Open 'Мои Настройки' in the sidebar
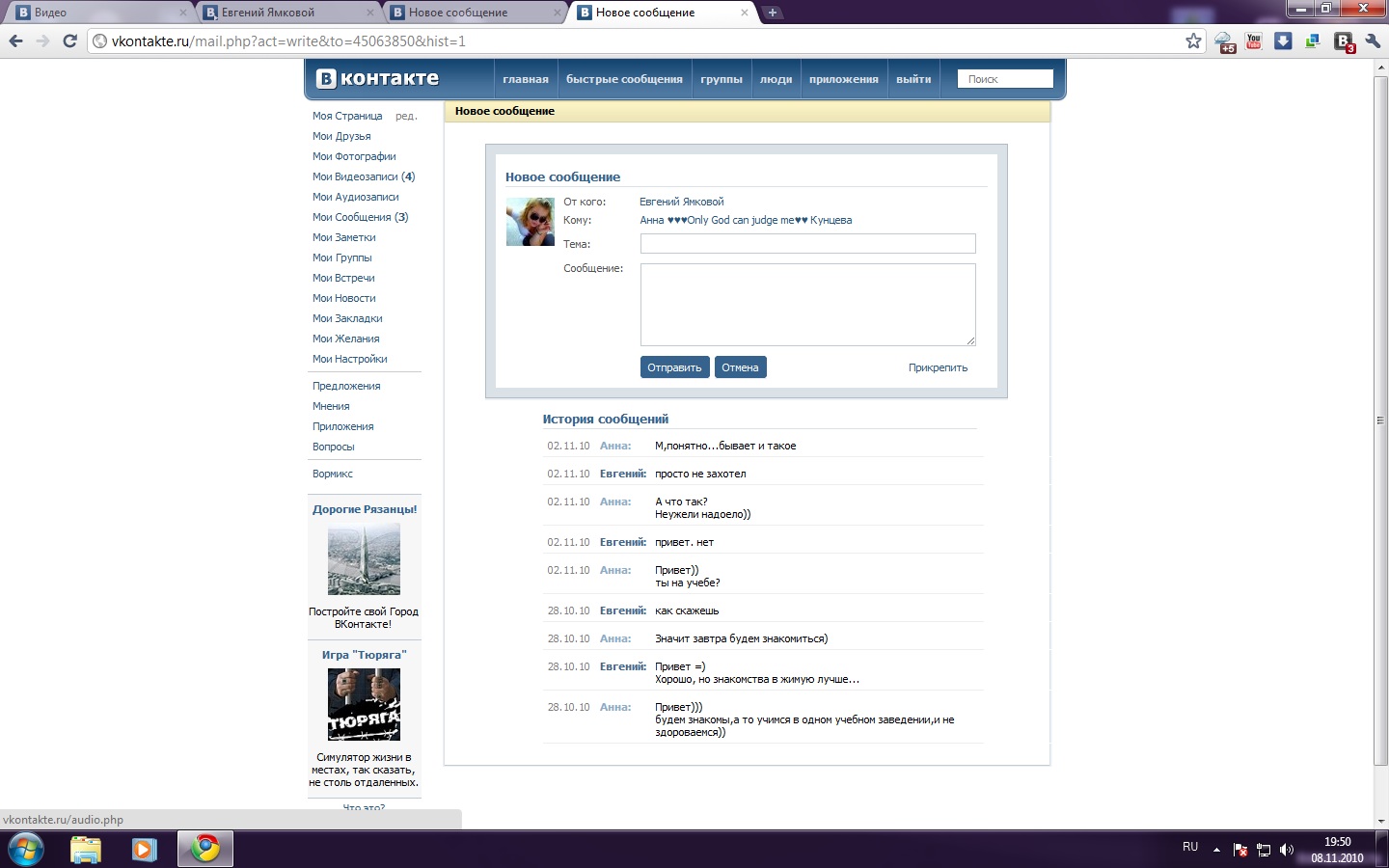The image size is (1389, 868). [350, 359]
